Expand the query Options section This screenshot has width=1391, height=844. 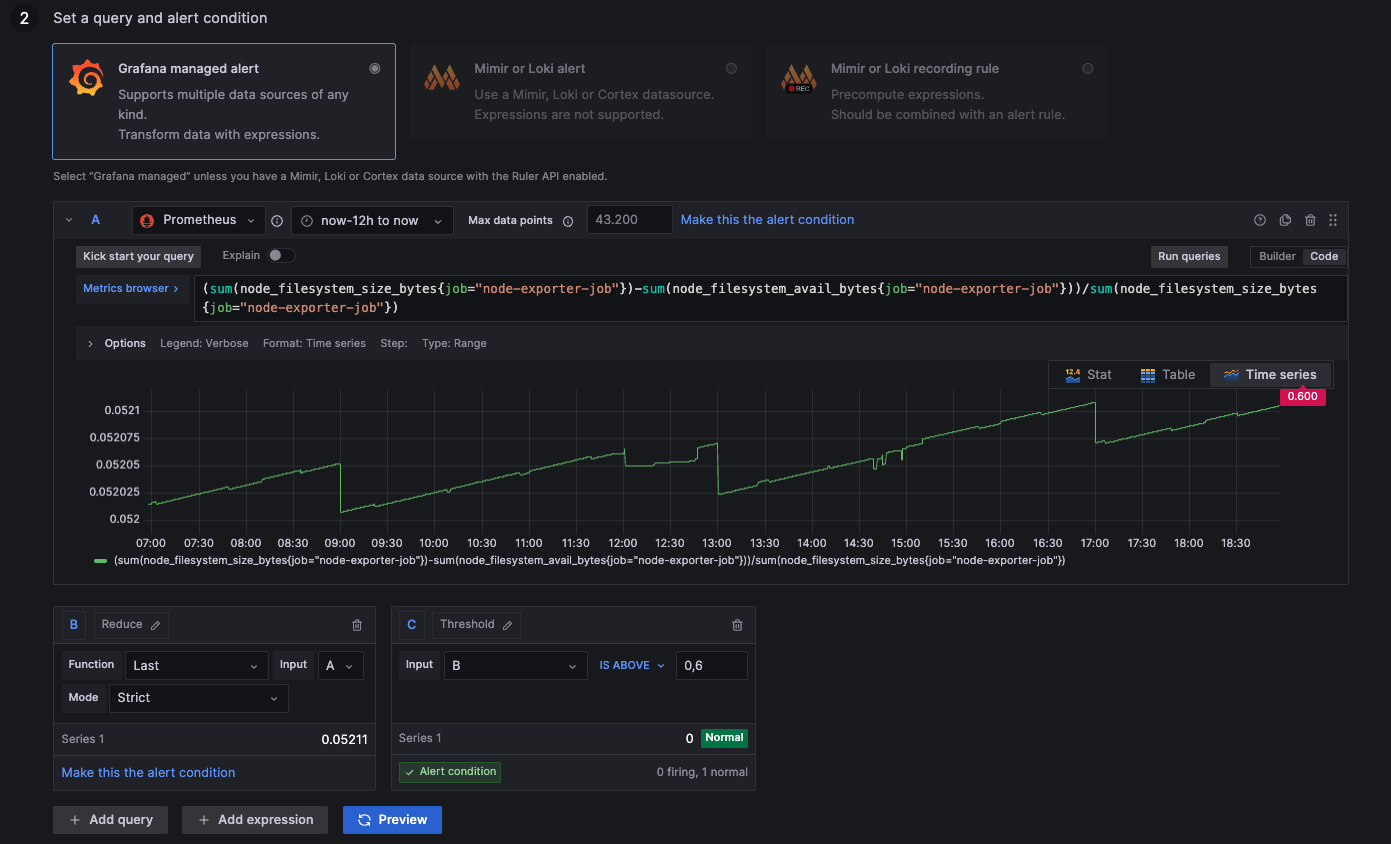point(90,343)
